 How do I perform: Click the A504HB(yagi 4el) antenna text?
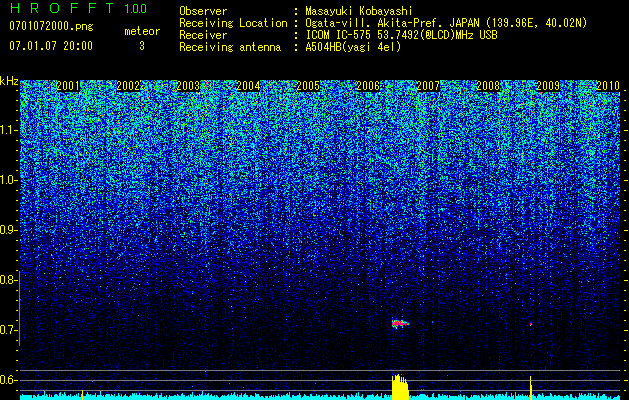pos(353,47)
